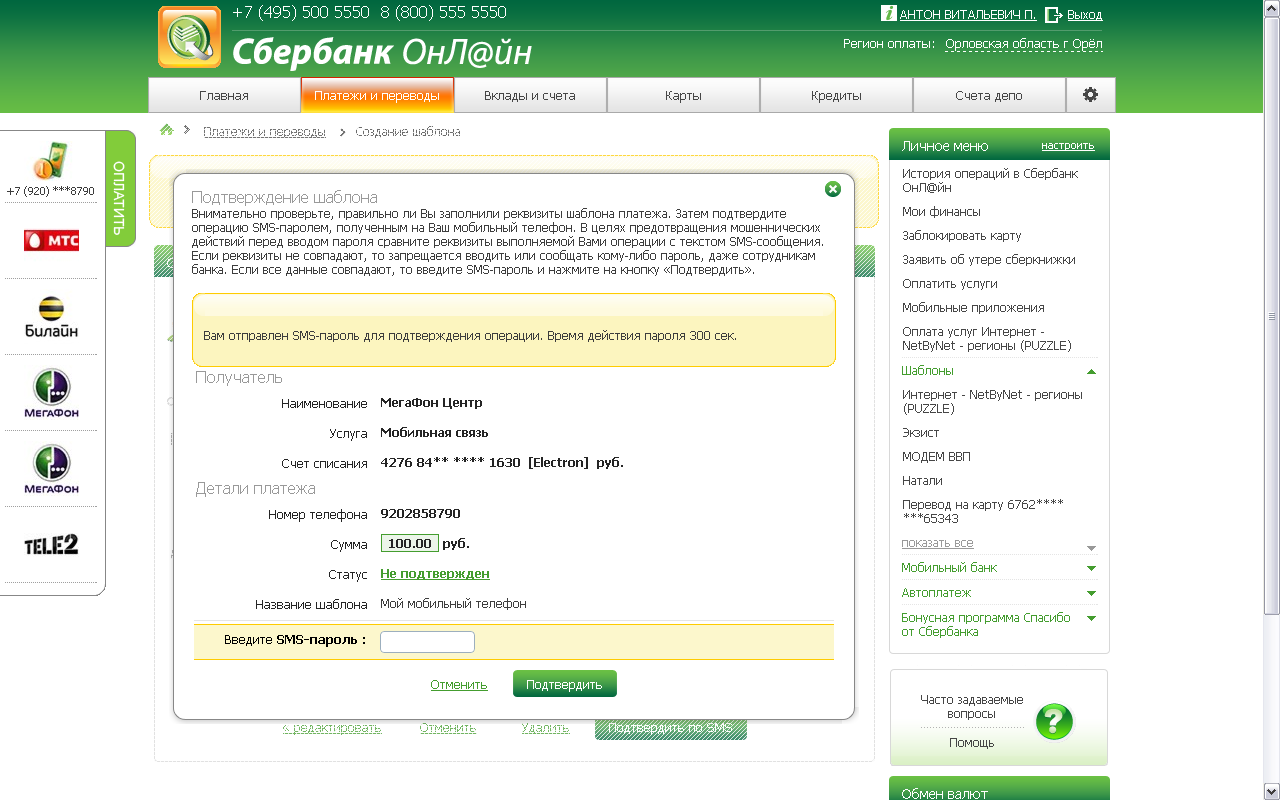Viewport: 1280px width, 800px height.
Task: Click background редактировать link
Action: click(331, 728)
